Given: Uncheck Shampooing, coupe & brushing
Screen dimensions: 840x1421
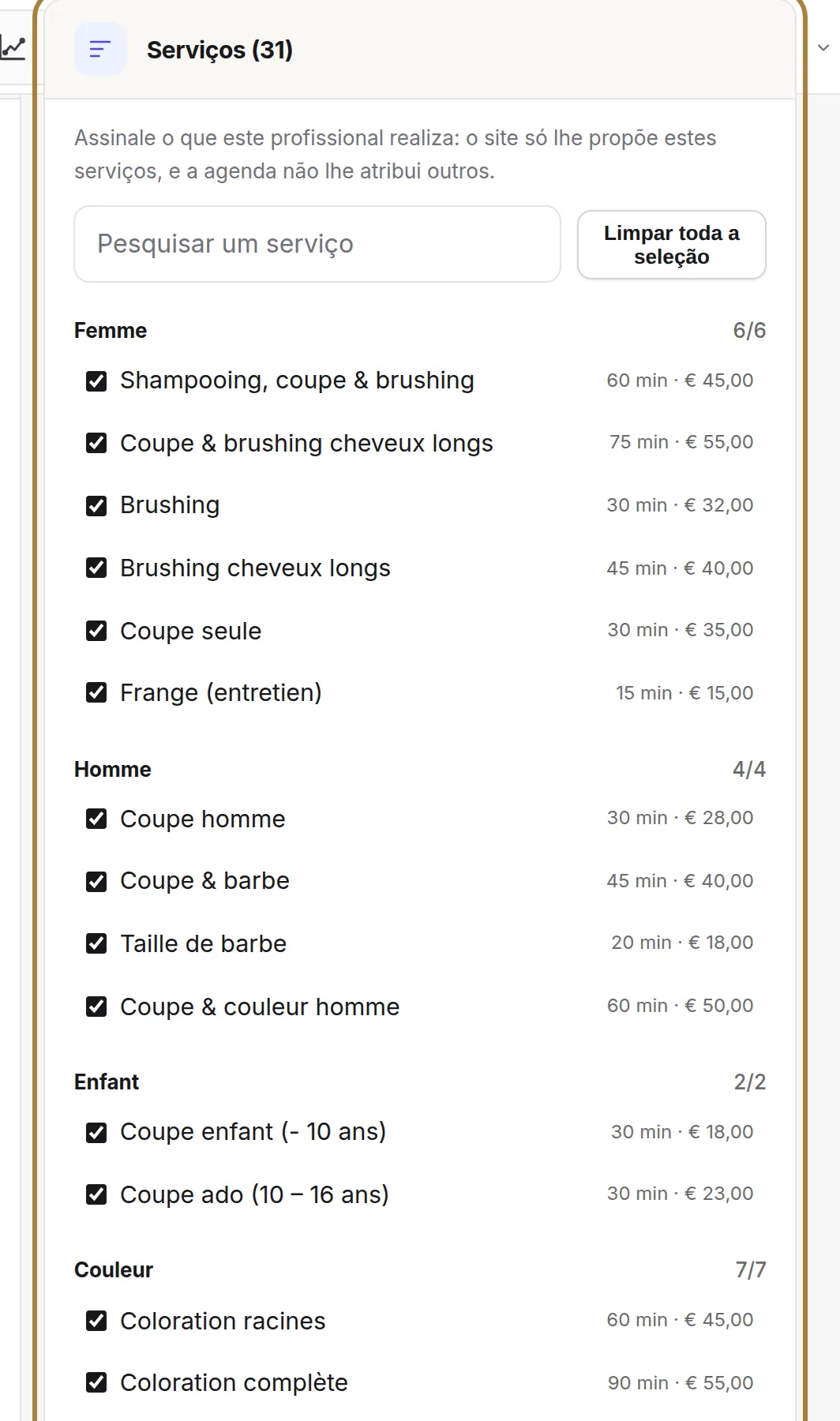Looking at the screenshot, I should tap(96, 381).
